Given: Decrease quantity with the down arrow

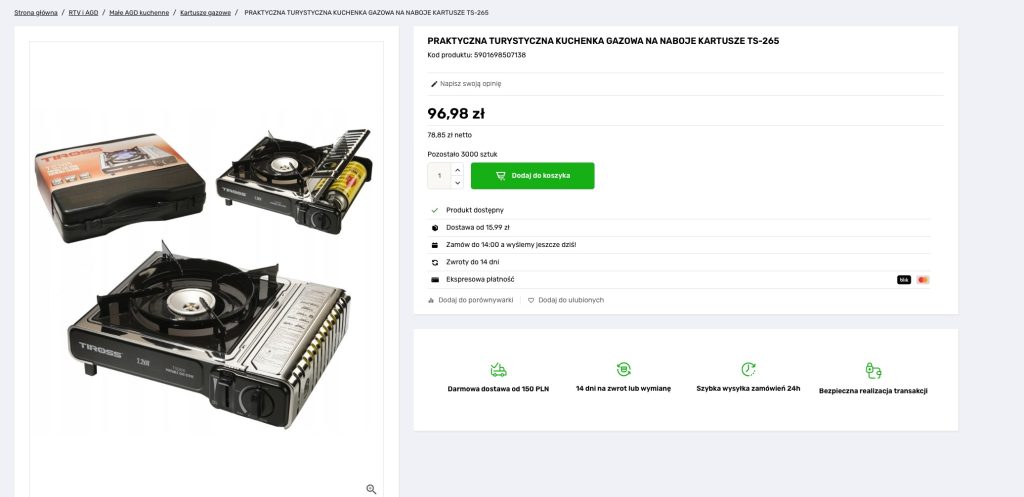Looking at the screenshot, I should pyautogui.click(x=458, y=183).
